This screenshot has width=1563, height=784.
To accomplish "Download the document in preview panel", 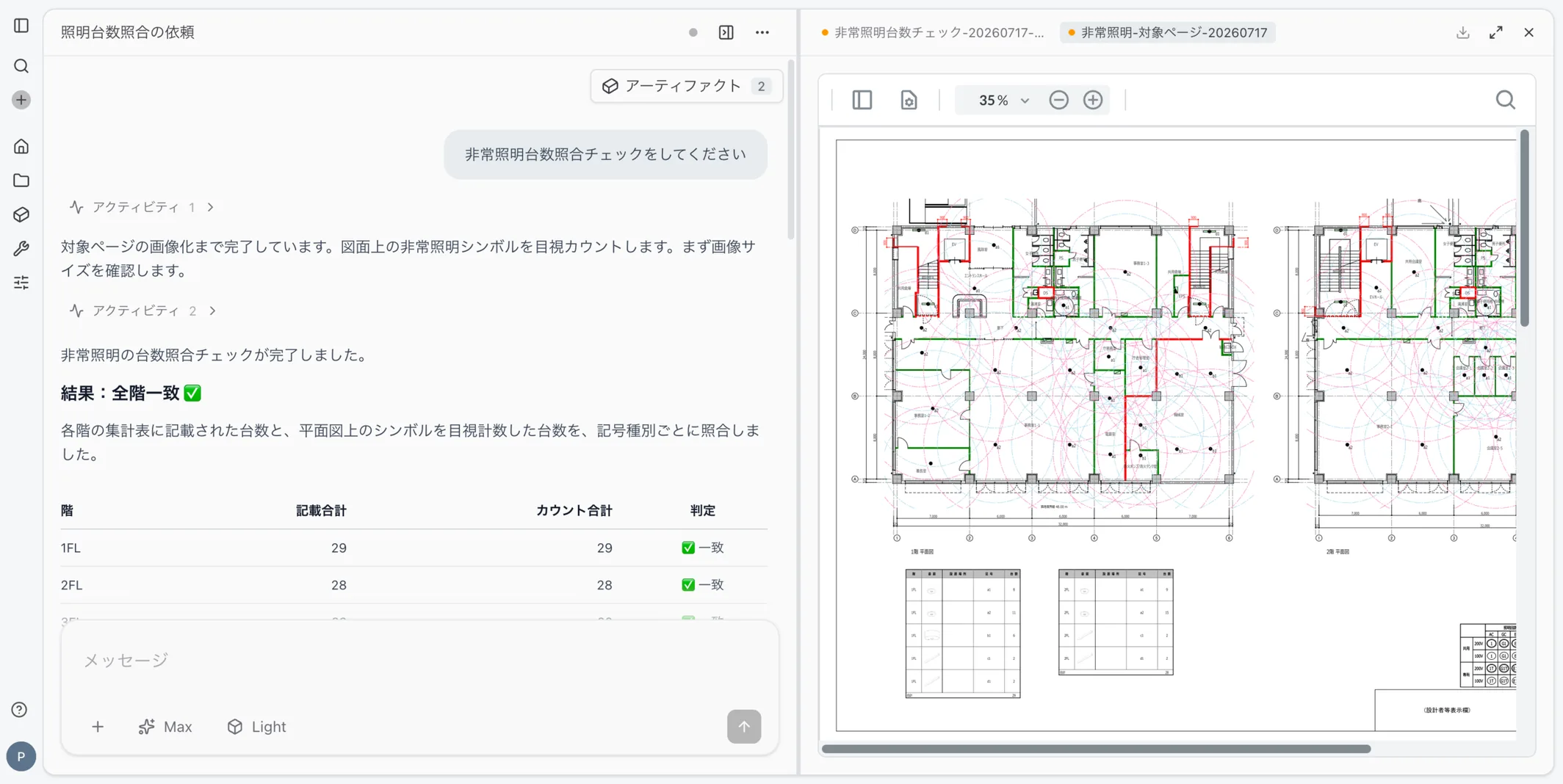I will click(1463, 32).
